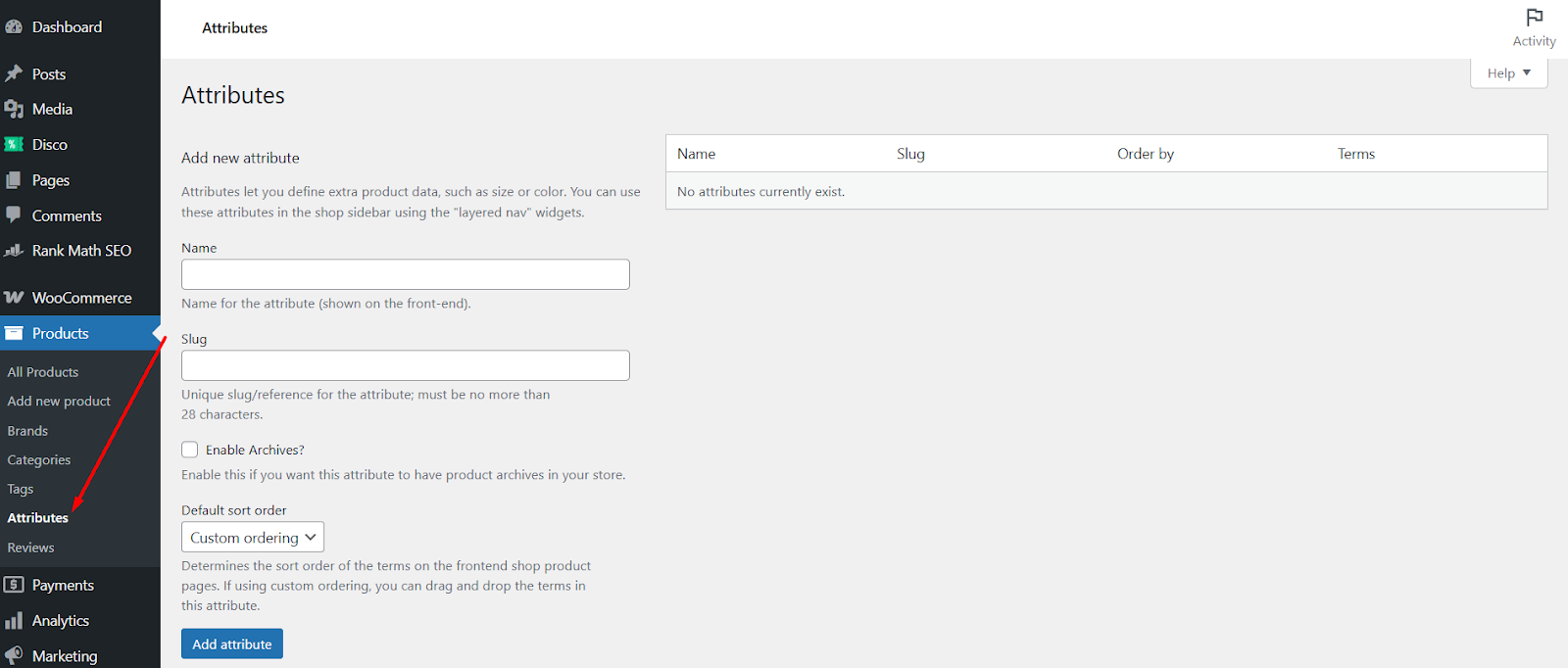The height and width of the screenshot is (668, 1568).
Task: Select Disco in sidebar
Action: tap(50, 145)
